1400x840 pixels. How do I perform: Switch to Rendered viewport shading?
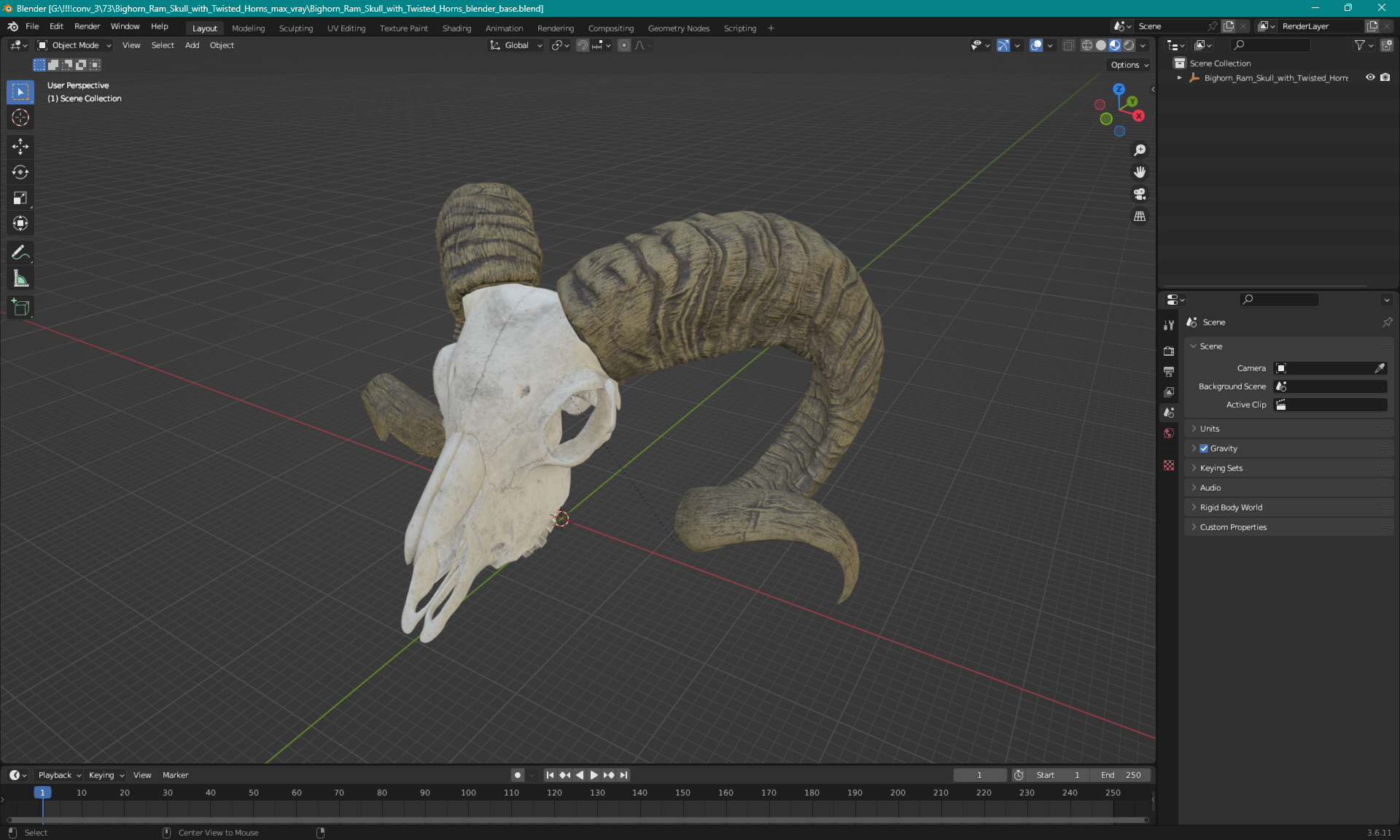[x=1129, y=45]
